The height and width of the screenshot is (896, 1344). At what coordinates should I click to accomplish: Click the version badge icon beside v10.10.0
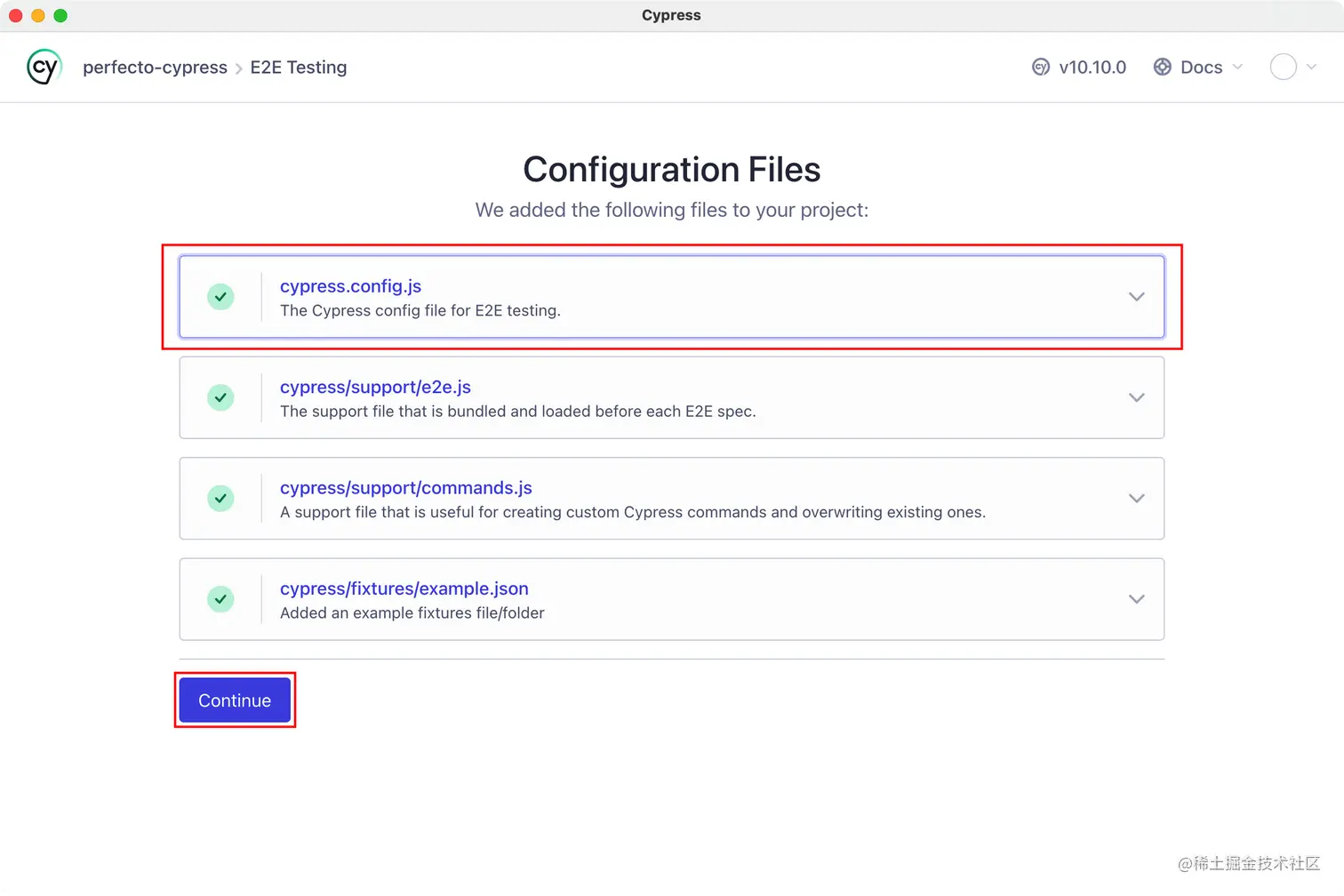(x=1041, y=68)
